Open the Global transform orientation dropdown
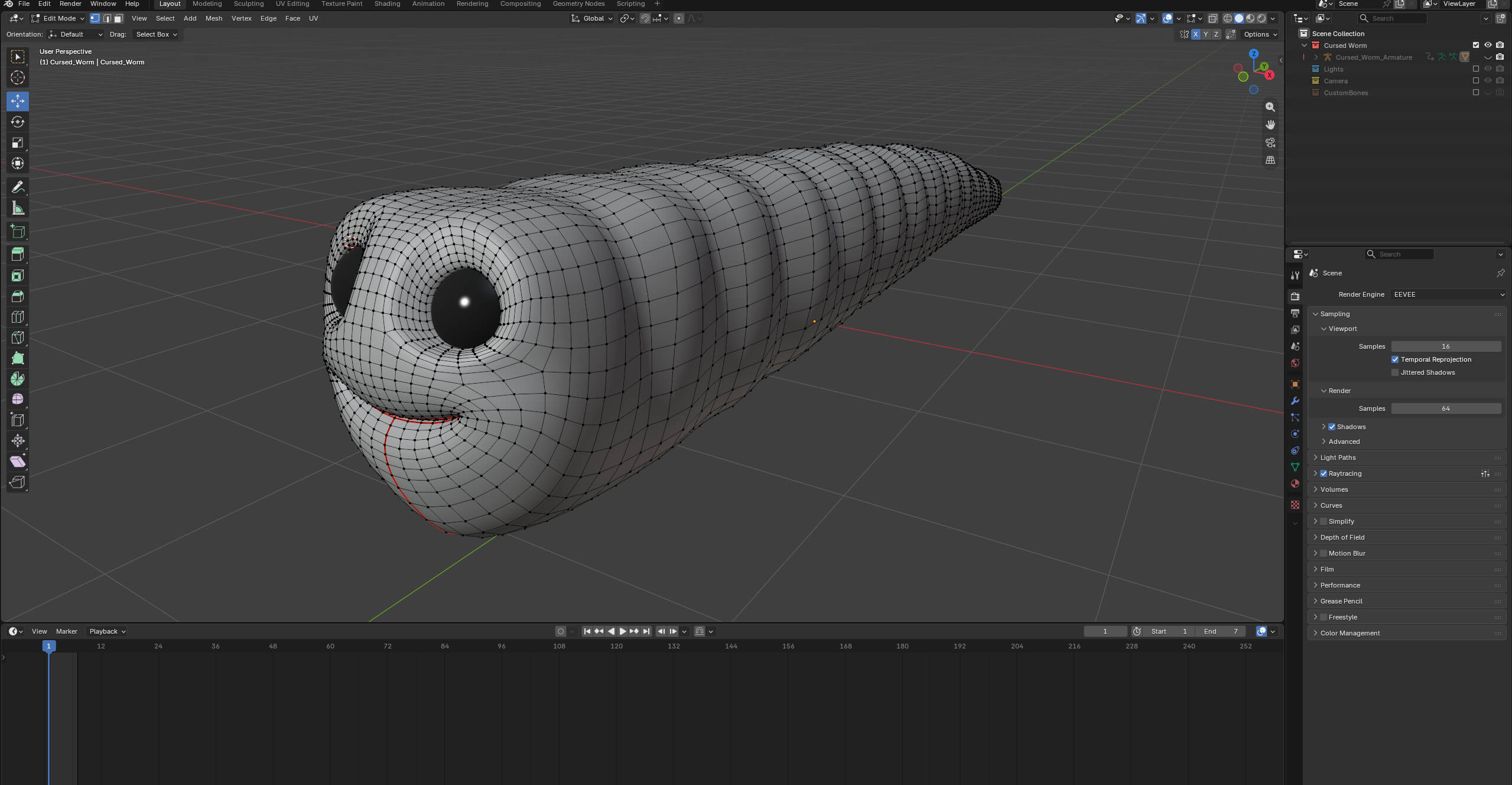The height and width of the screenshot is (785, 1512). click(592, 18)
